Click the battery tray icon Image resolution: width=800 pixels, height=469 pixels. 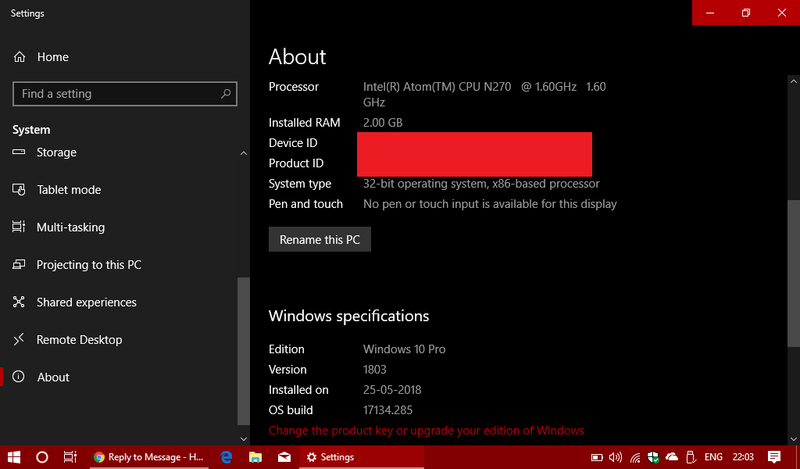pyautogui.click(x=596, y=457)
